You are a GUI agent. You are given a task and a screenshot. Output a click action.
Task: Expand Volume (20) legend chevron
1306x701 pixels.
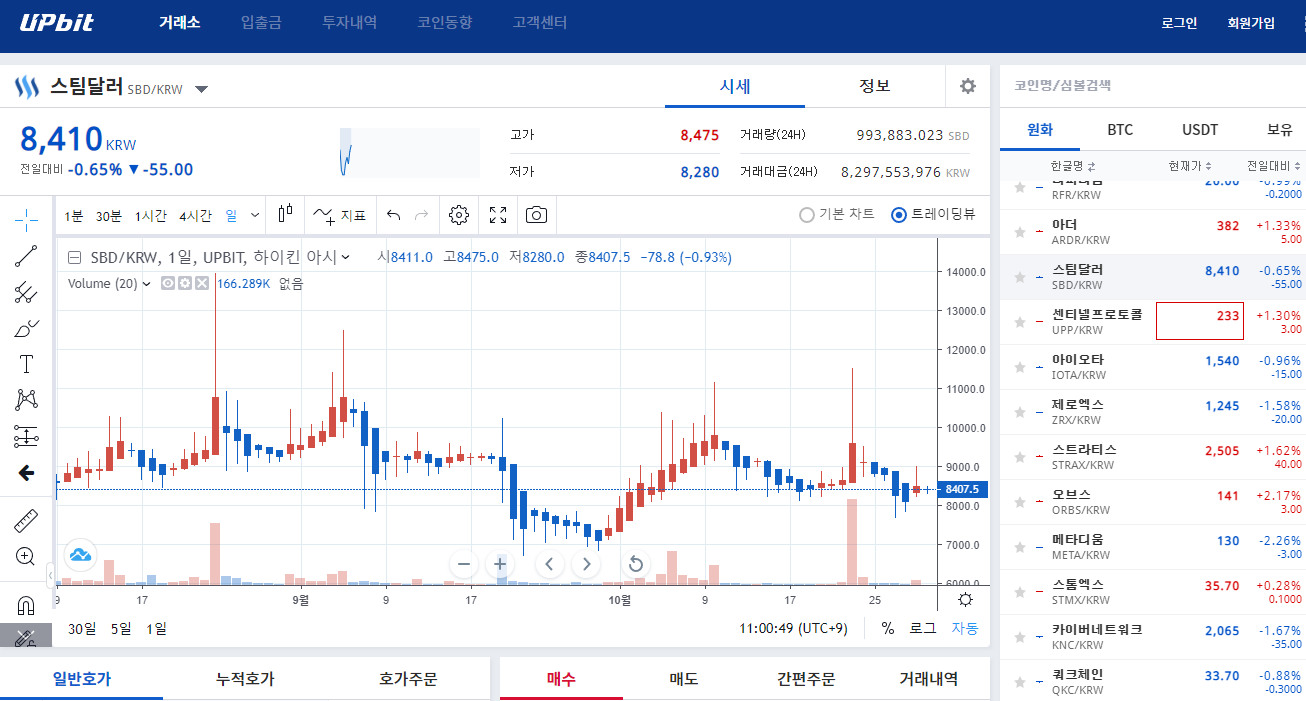click(x=147, y=283)
